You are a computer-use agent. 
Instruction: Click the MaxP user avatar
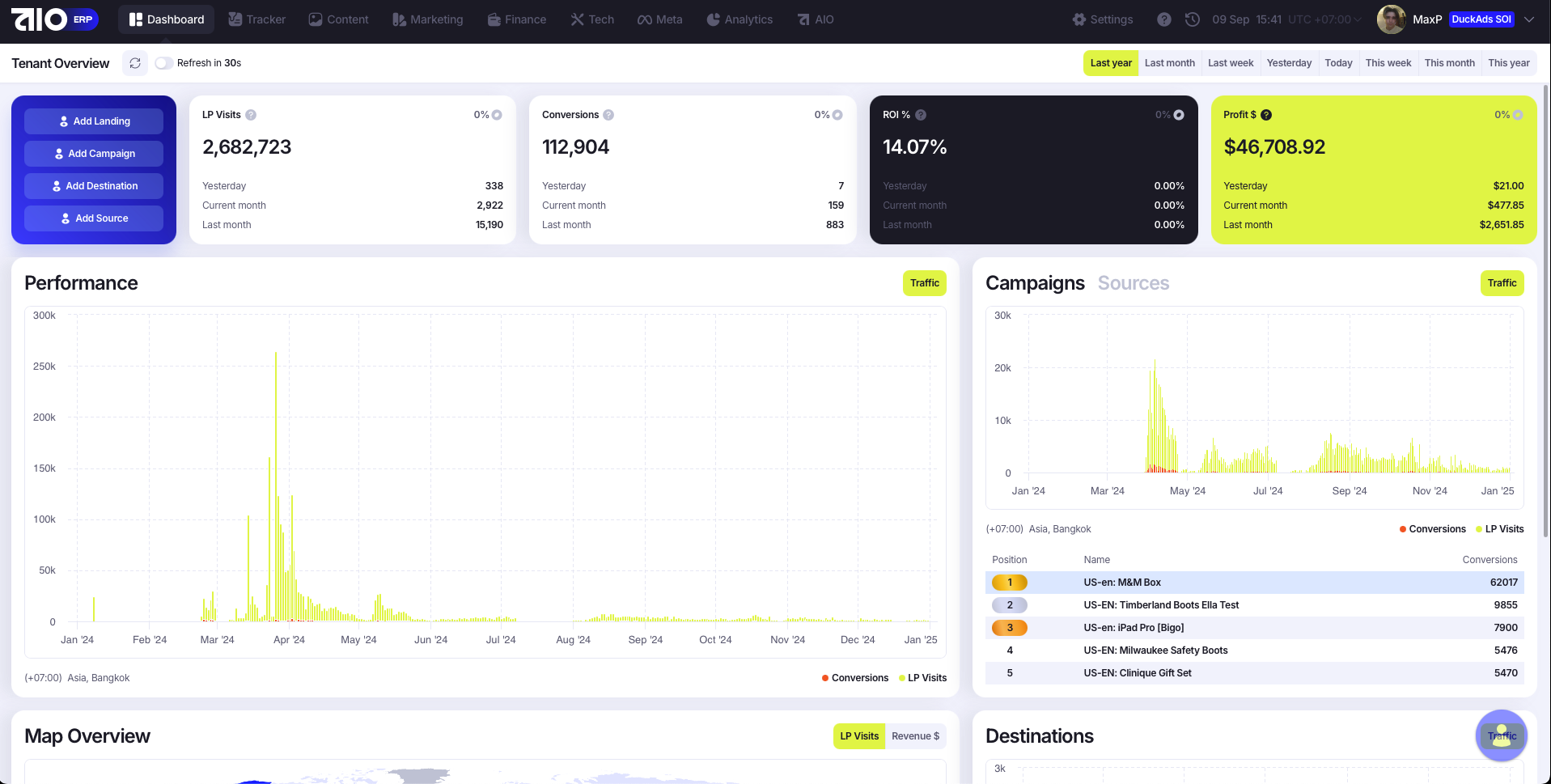pos(1391,19)
